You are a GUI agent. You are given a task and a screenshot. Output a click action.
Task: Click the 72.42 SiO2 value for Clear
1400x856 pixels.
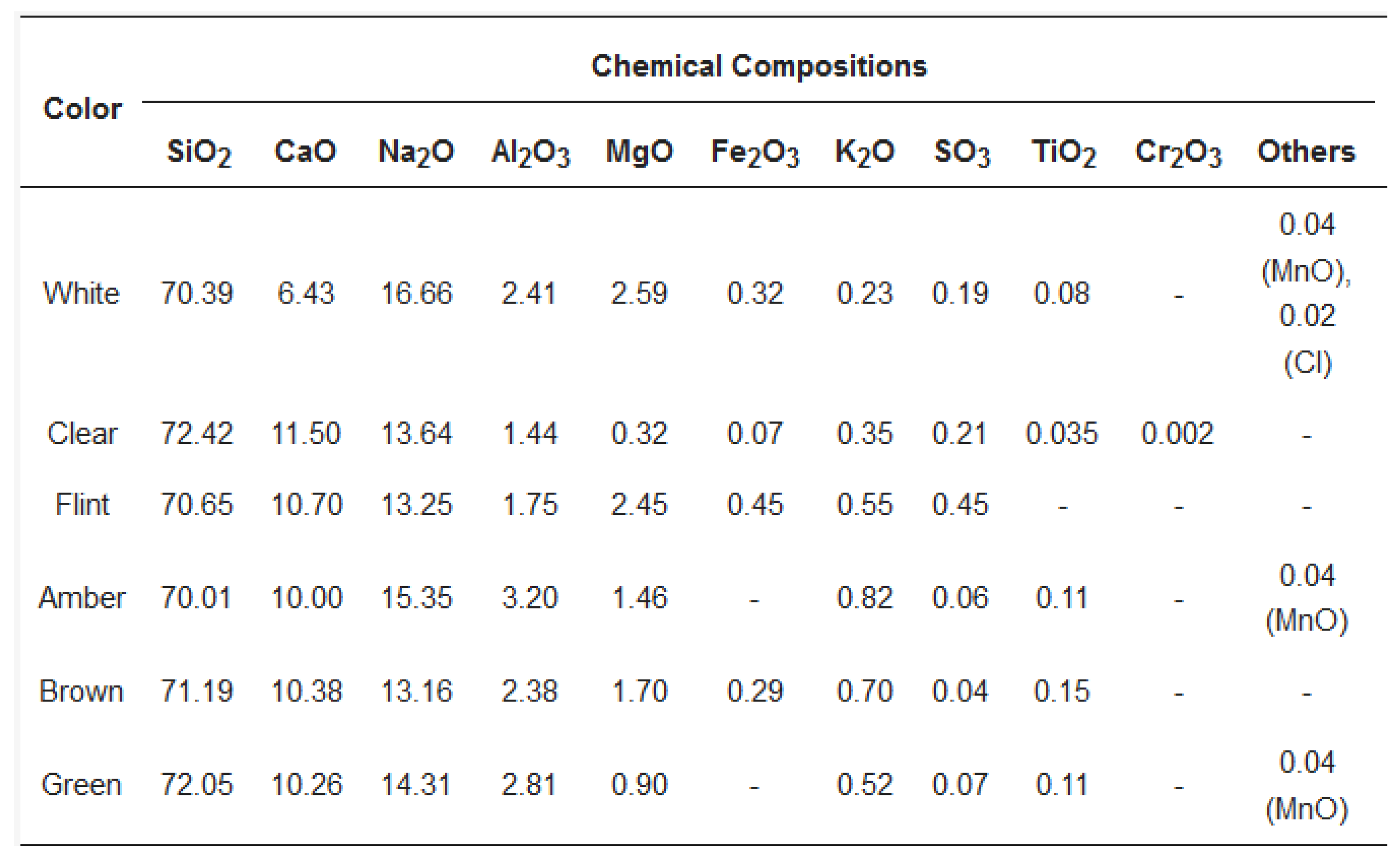pos(197,433)
